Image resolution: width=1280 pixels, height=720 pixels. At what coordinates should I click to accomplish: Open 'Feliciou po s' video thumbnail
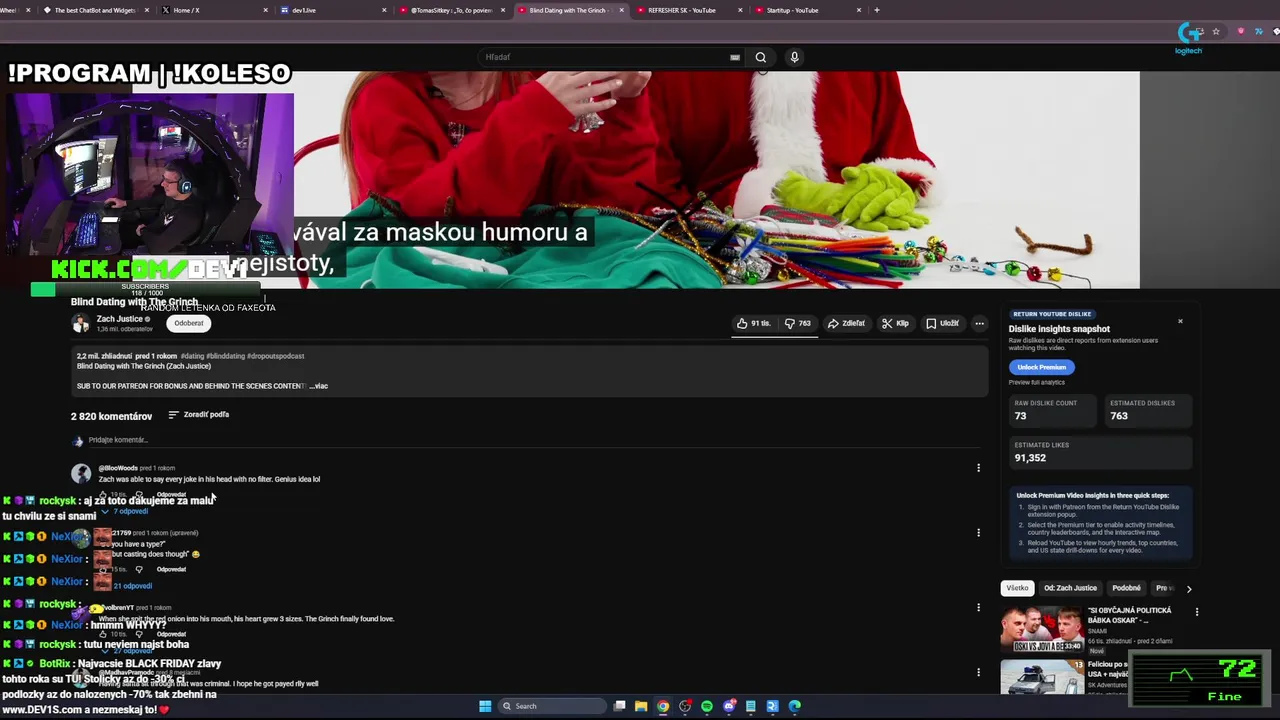click(1042, 677)
